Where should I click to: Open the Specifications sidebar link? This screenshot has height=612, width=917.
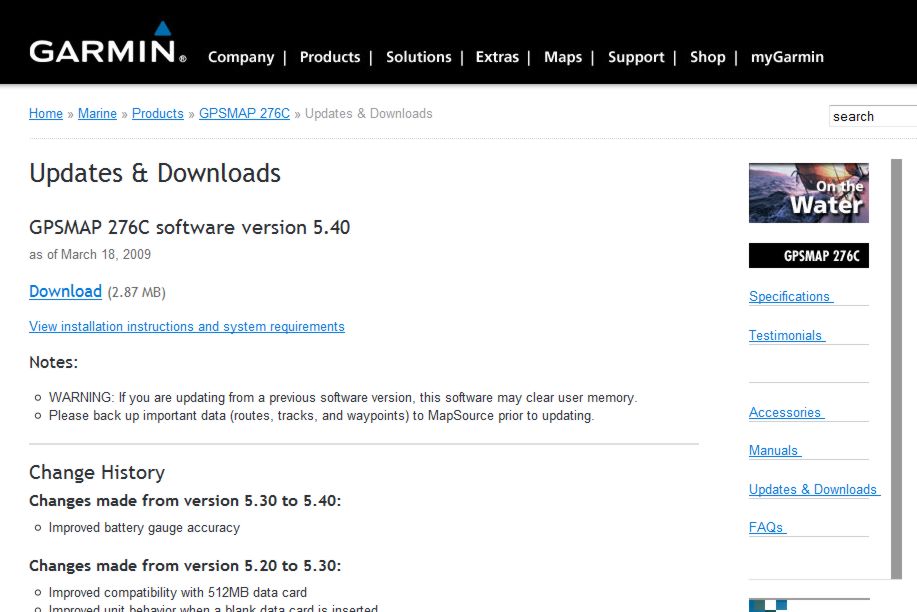(790, 297)
